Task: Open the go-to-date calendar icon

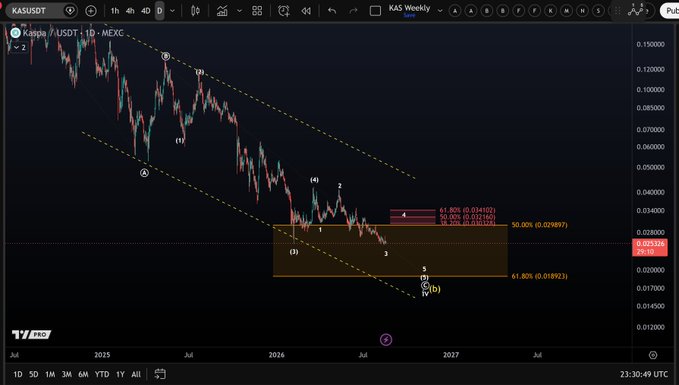Action: [x=160, y=374]
